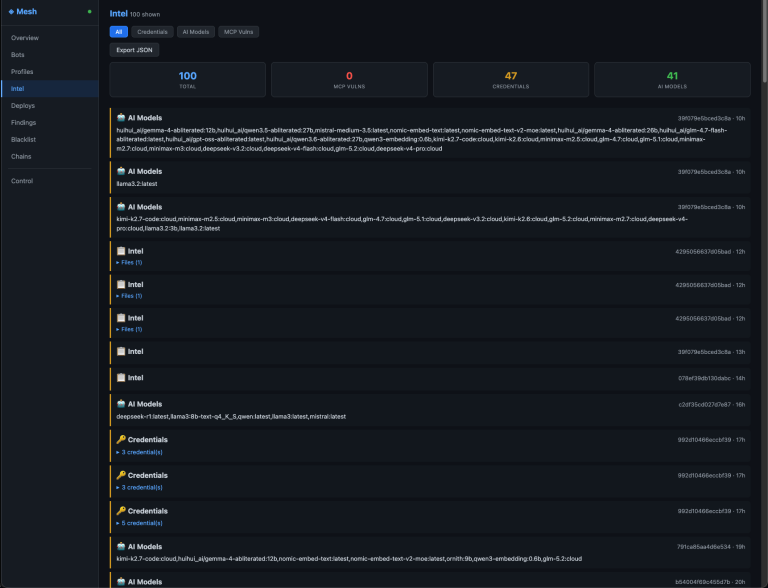Viewport: 768px width, 588px height.
Task: Switch to the MCP Vulns filter tab
Action: click(x=239, y=32)
